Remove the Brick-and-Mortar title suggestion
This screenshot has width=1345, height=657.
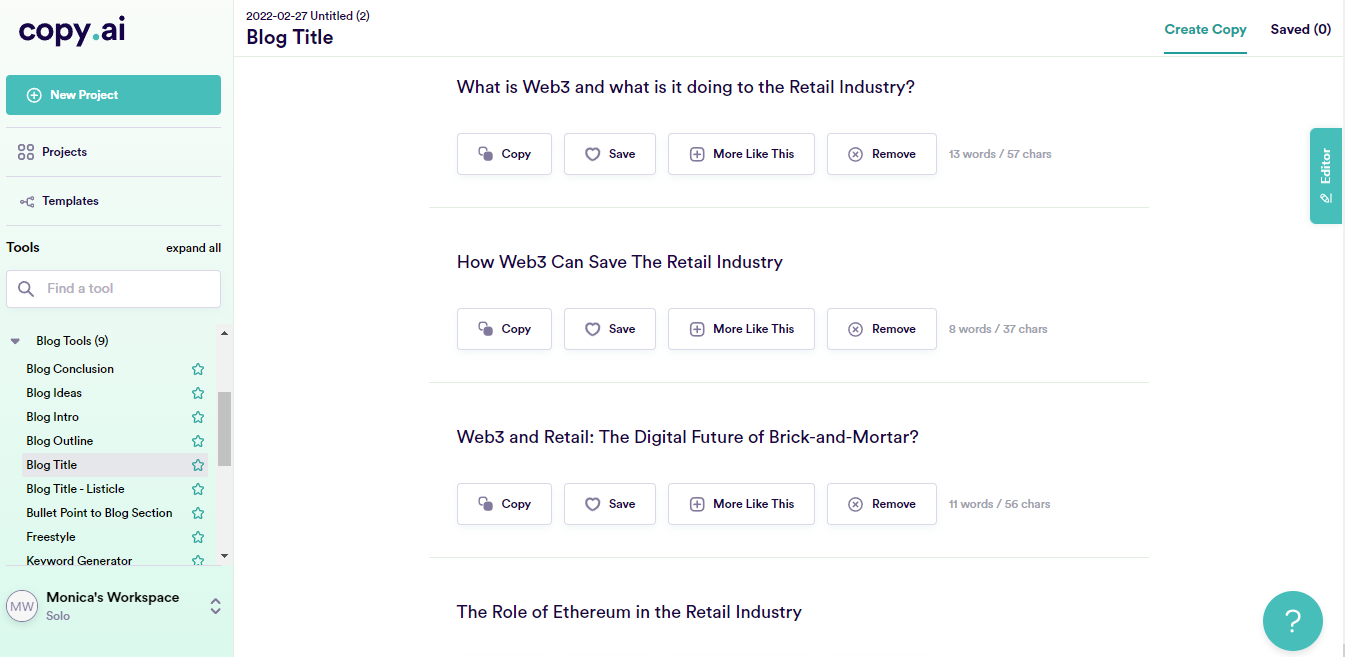point(881,504)
